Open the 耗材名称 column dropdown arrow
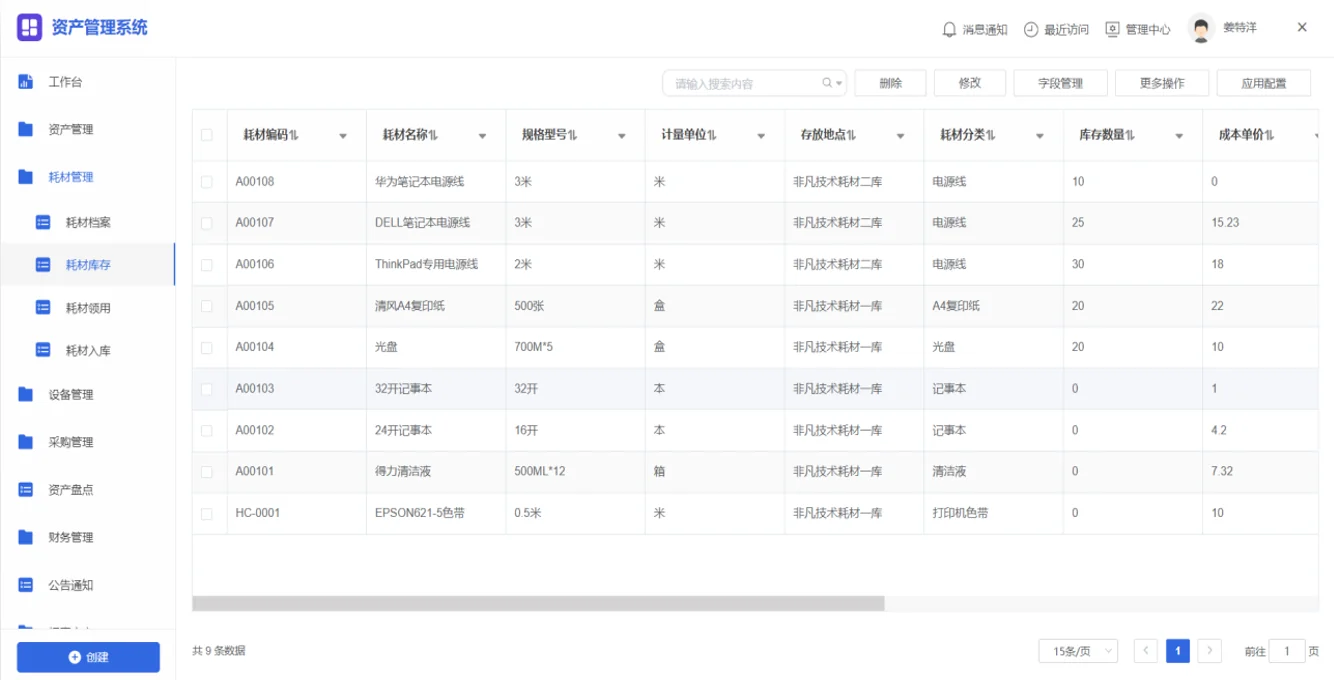The width and height of the screenshot is (1334, 680). tap(482, 136)
